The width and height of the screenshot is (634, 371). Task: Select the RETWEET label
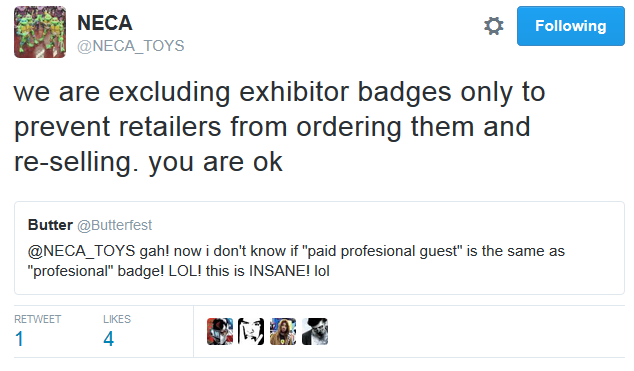38,319
